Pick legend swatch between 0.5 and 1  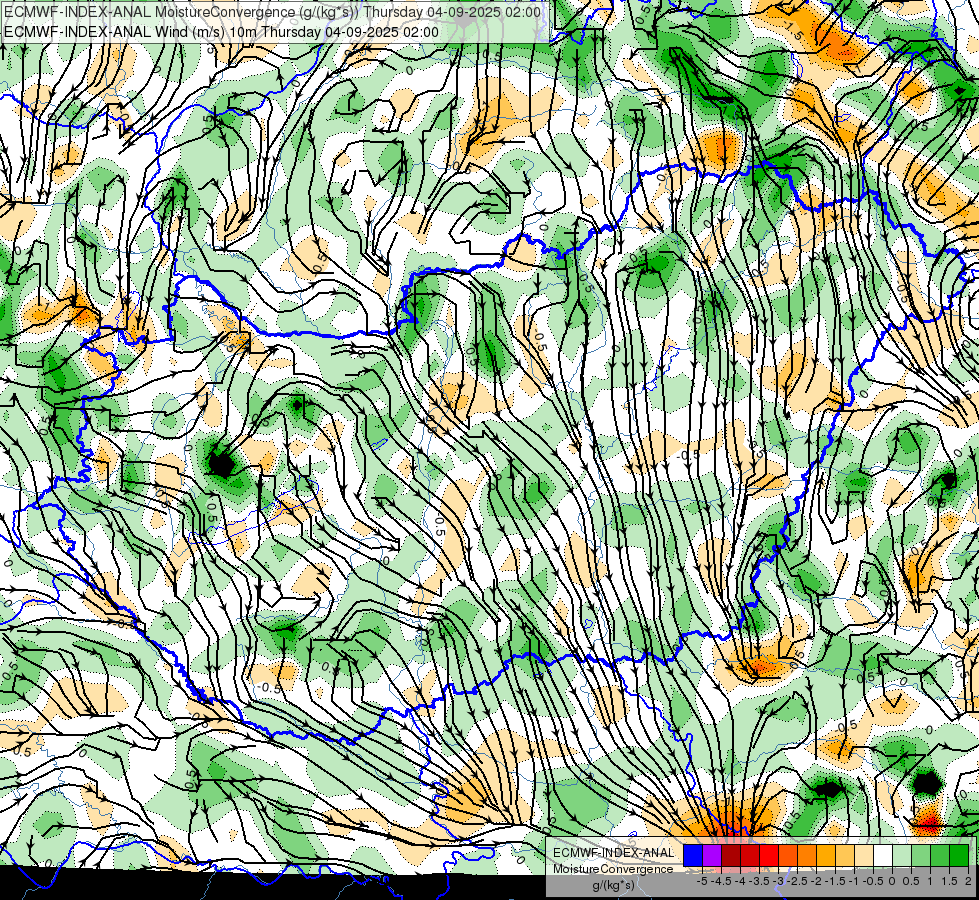(x=921, y=855)
